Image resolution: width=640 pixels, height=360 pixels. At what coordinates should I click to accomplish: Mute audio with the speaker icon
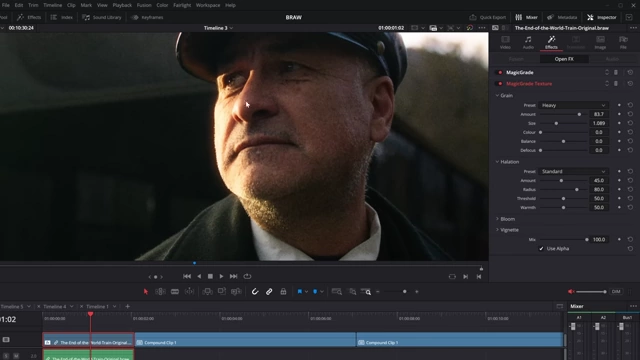pos(571,291)
